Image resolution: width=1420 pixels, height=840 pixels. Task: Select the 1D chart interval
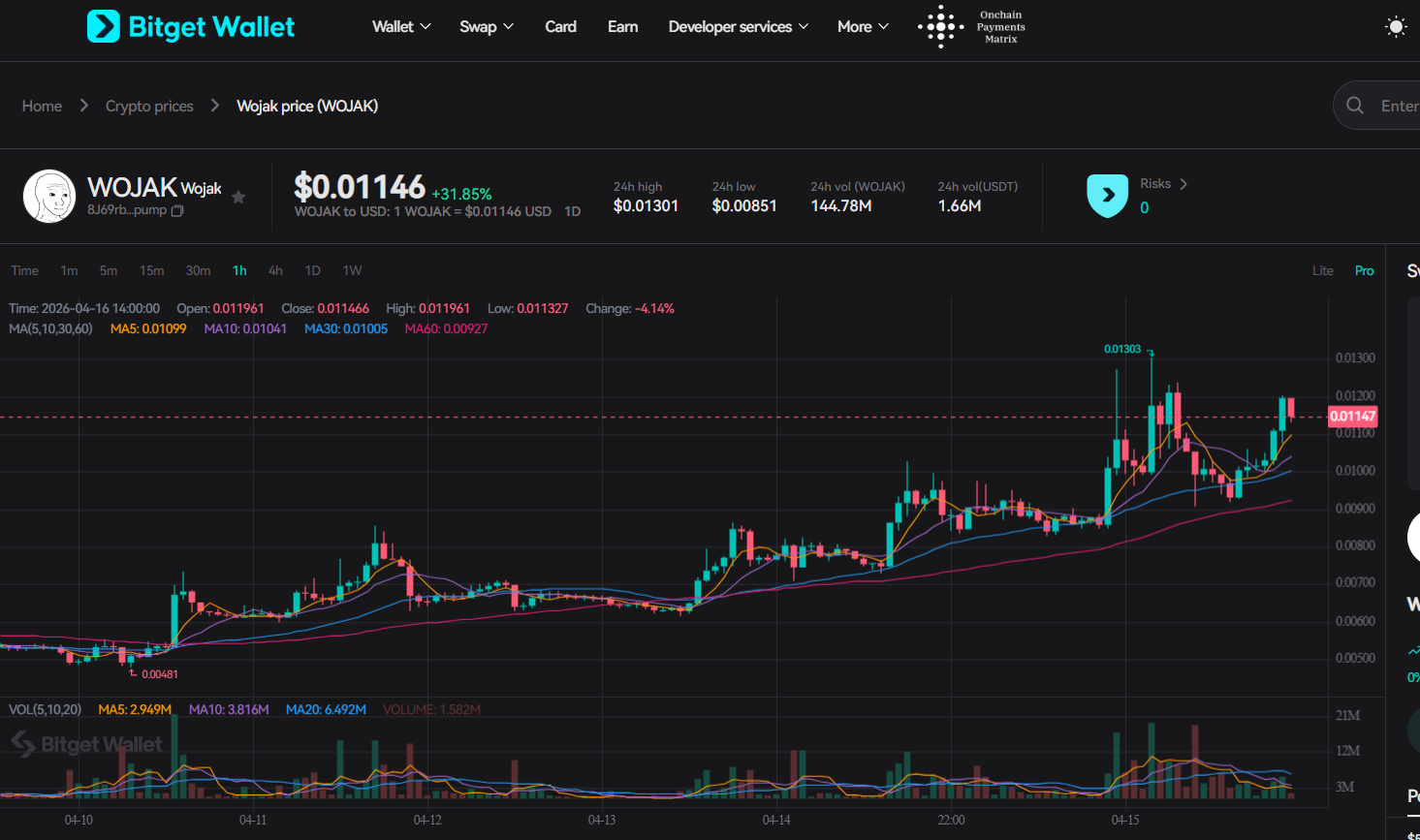[x=312, y=270]
